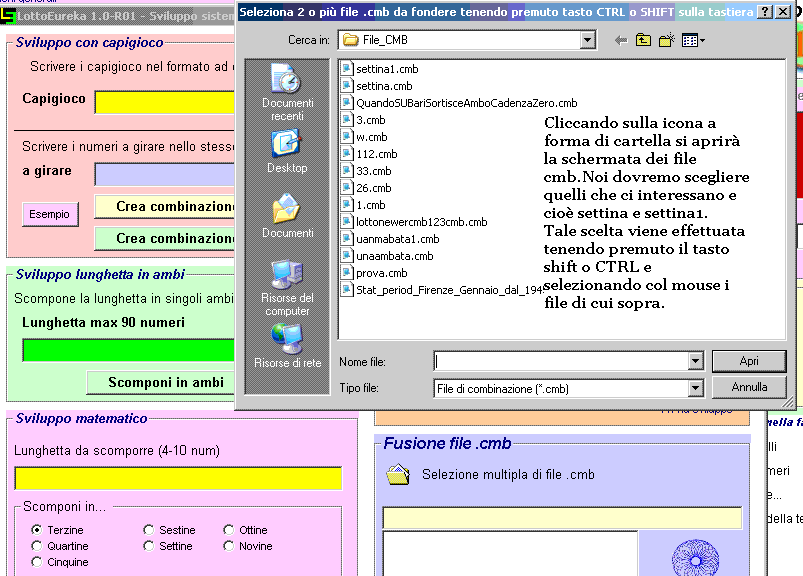Screen dimensions: 803x576
Task: Click file icon of unaambata.cmb
Action: [x=347, y=255]
